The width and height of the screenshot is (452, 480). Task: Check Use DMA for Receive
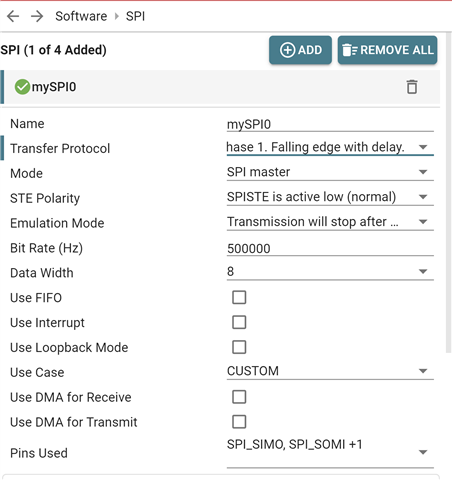point(239,397)
